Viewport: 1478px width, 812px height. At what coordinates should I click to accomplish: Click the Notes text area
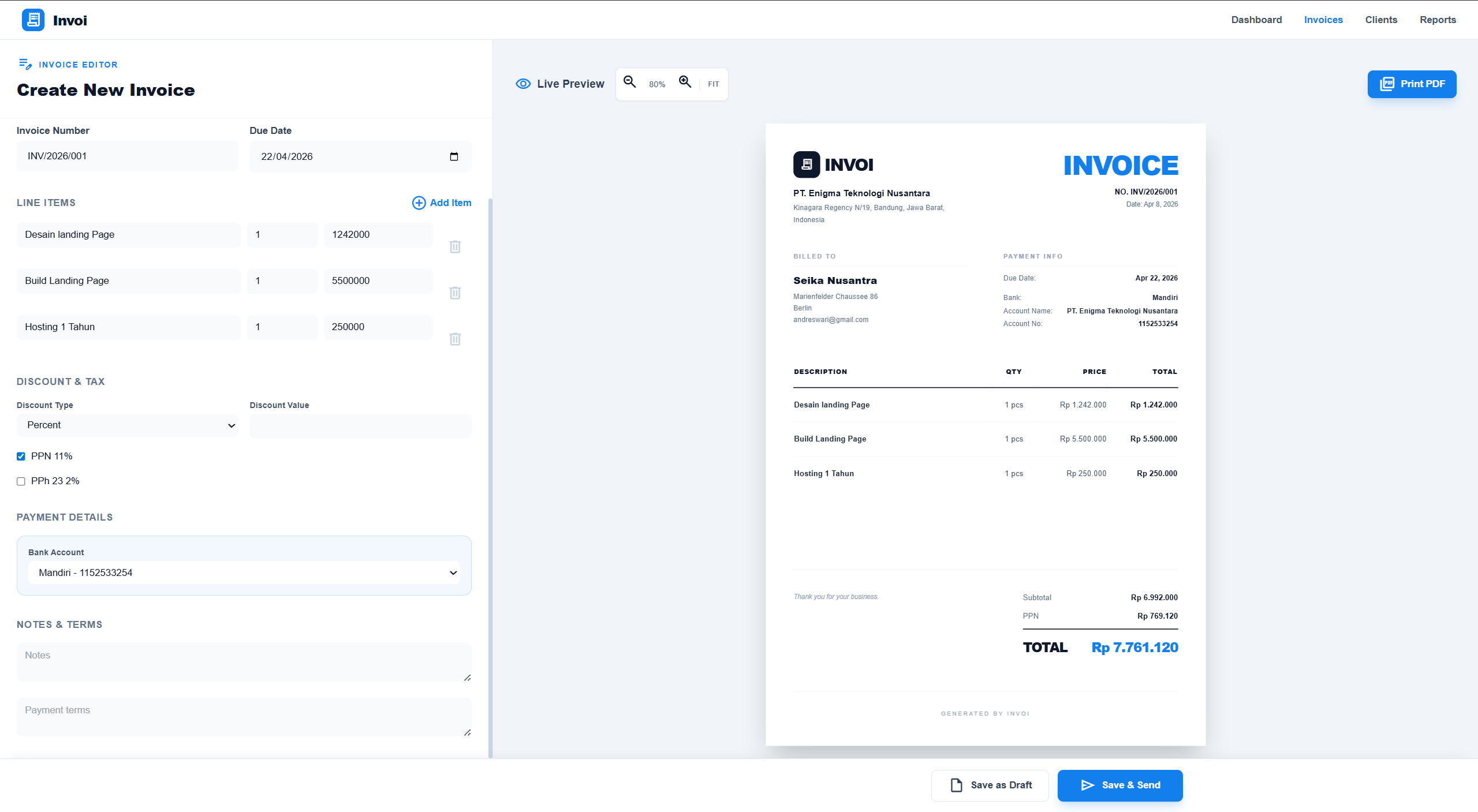[244, 661]
